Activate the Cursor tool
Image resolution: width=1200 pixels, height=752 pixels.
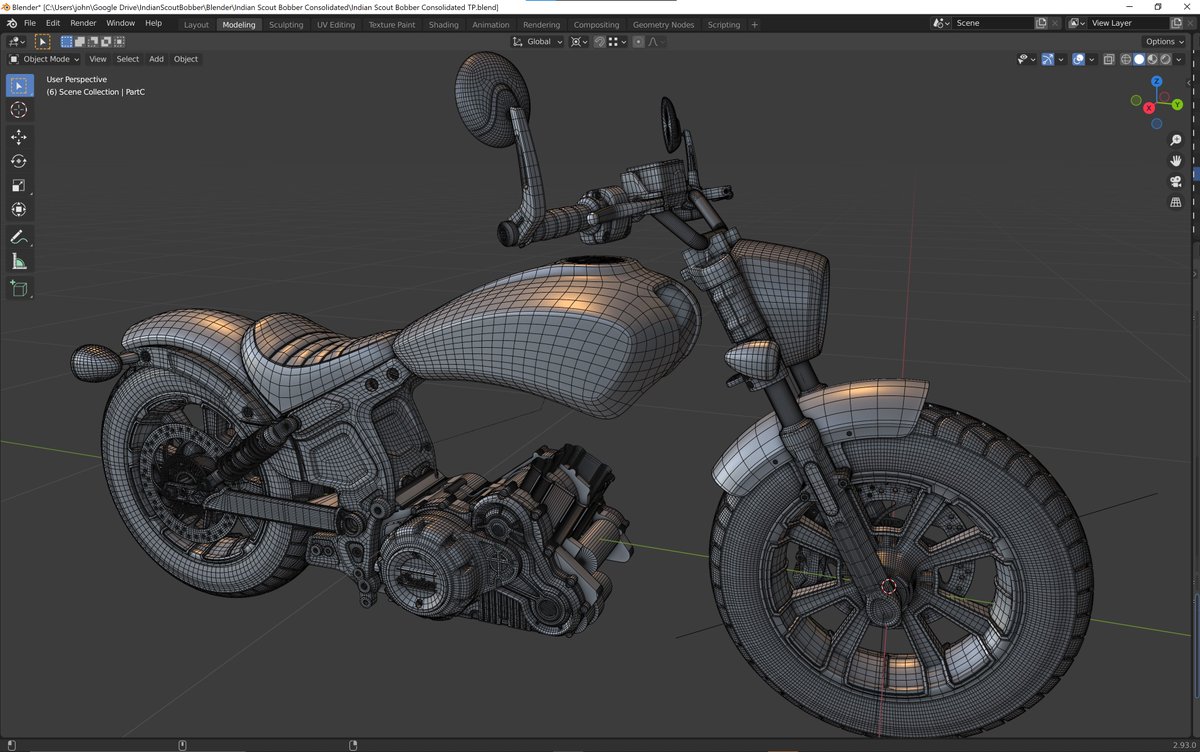[x=19, y=110]
